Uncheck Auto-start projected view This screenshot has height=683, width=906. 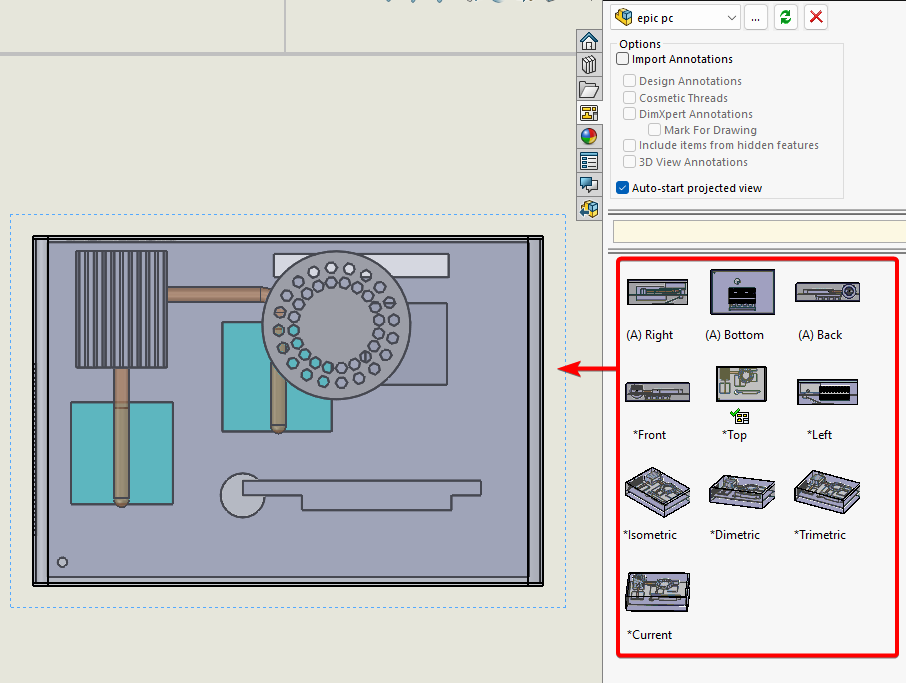[x=622, y=188]
